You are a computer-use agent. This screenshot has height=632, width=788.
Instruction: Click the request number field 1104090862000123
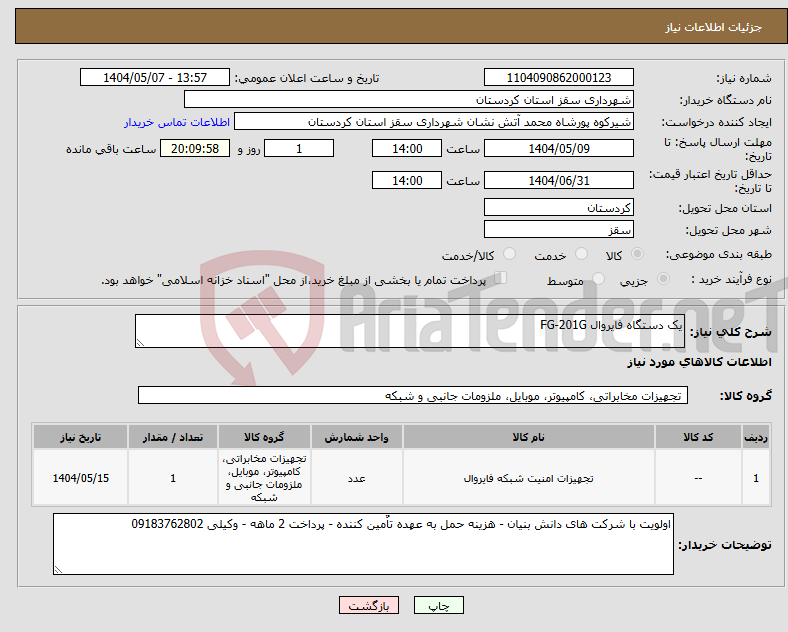[558, 77]
